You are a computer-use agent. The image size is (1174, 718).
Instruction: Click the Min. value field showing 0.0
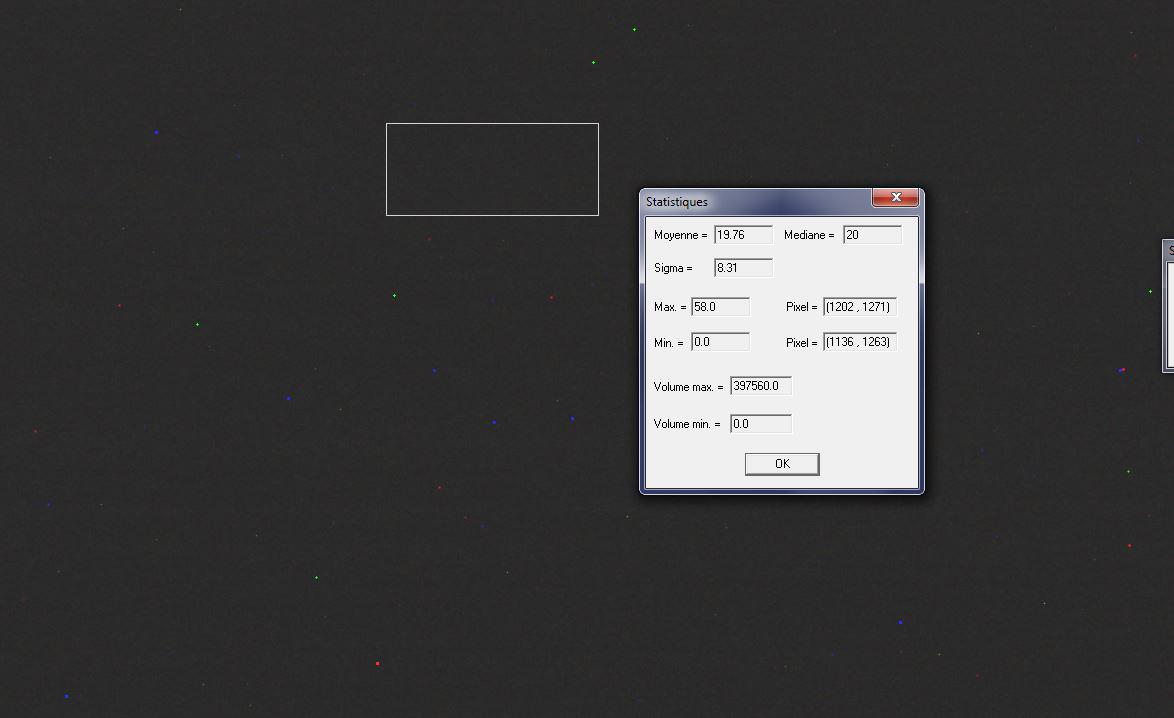(720, 341)
